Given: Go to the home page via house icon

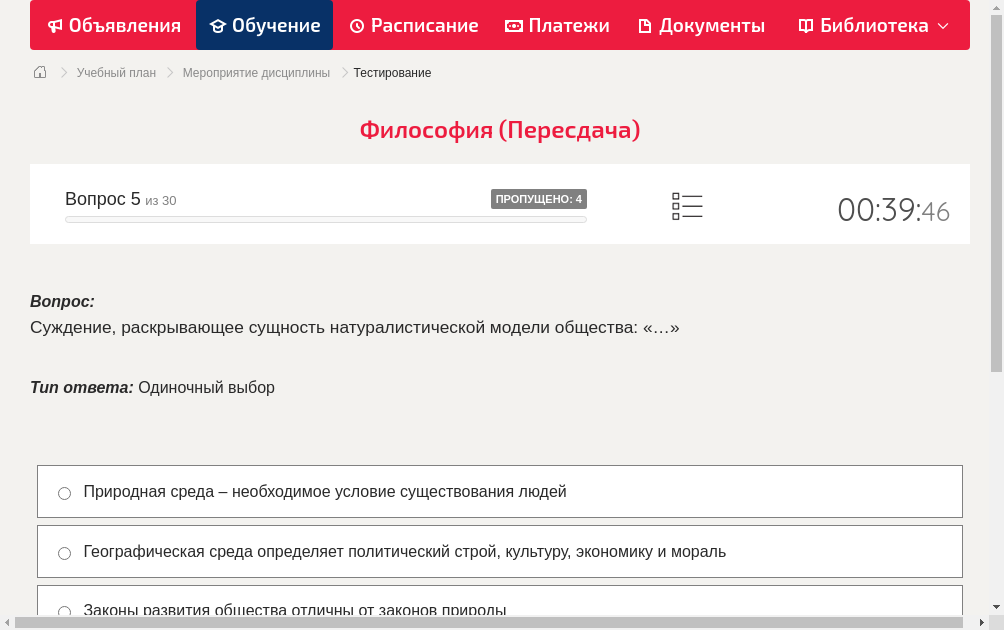Looking at the screenshot, I should pyautogui.click(x=40, y=72).
